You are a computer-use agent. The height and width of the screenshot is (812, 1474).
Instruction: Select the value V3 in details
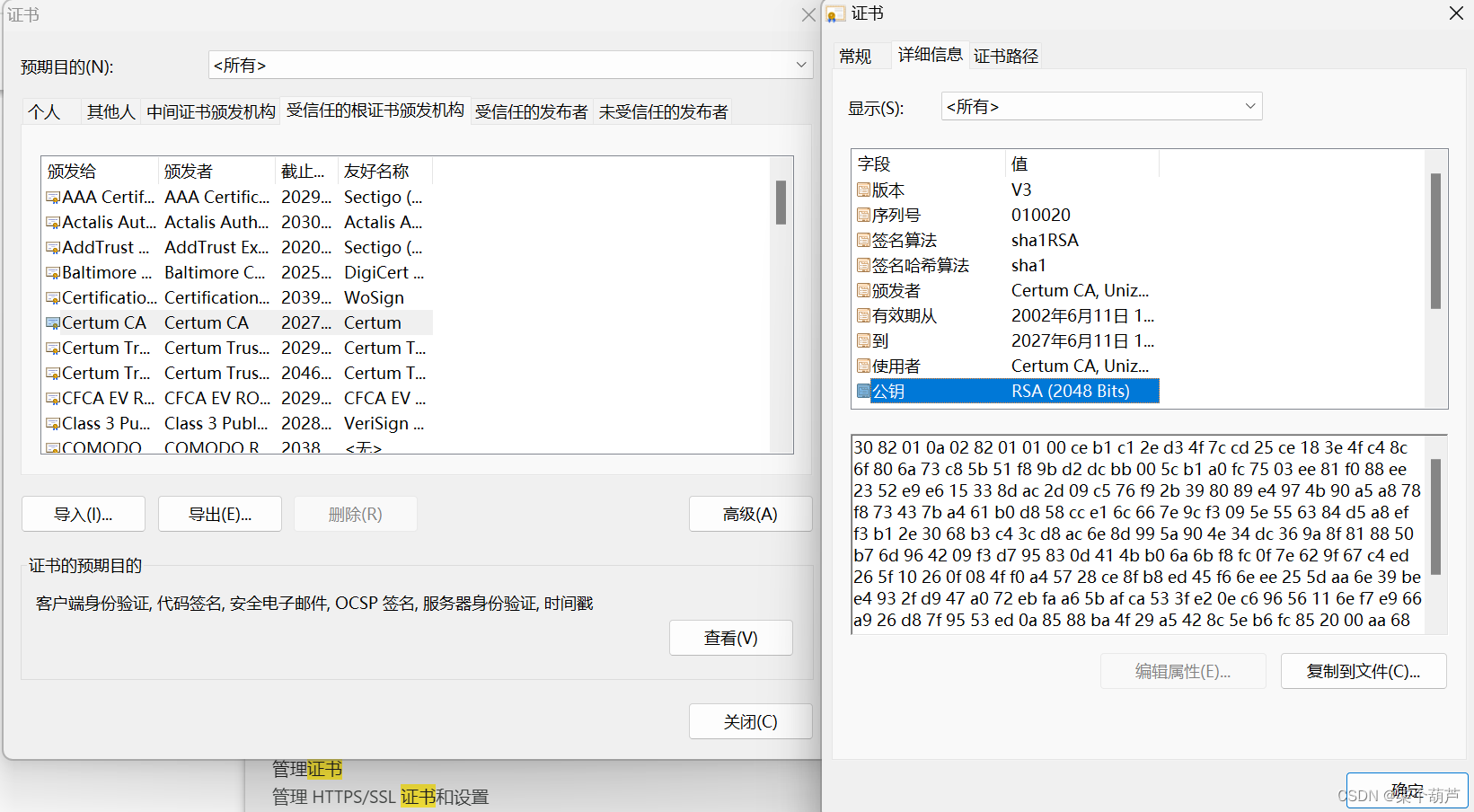[1021, 190]
